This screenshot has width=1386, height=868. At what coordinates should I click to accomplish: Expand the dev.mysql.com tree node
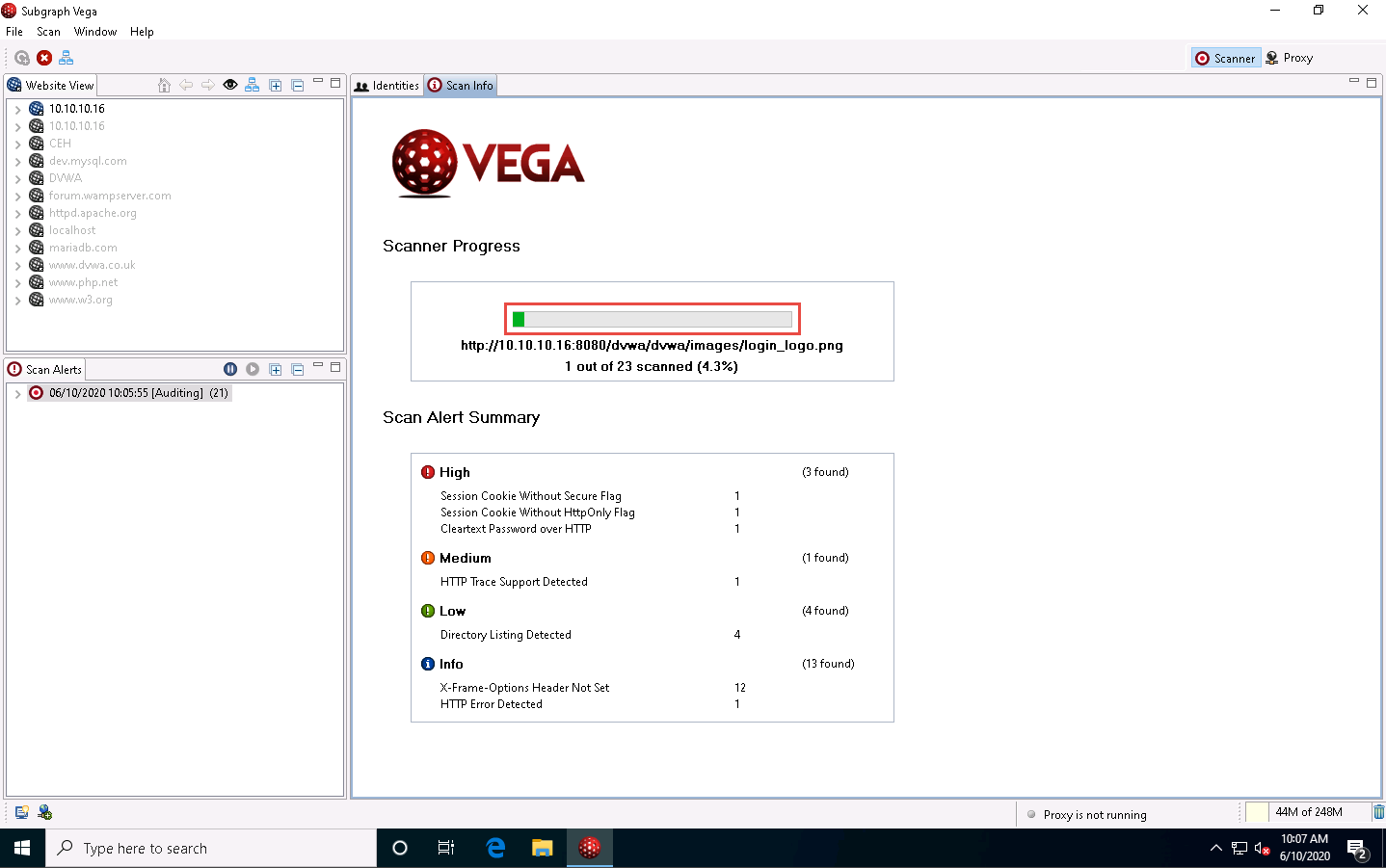(x=17, y=161)
